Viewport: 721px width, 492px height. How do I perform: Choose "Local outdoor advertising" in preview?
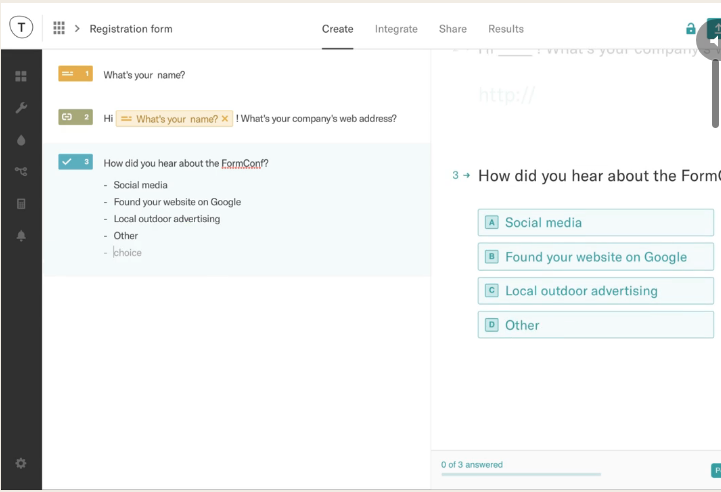coord(596,291)
